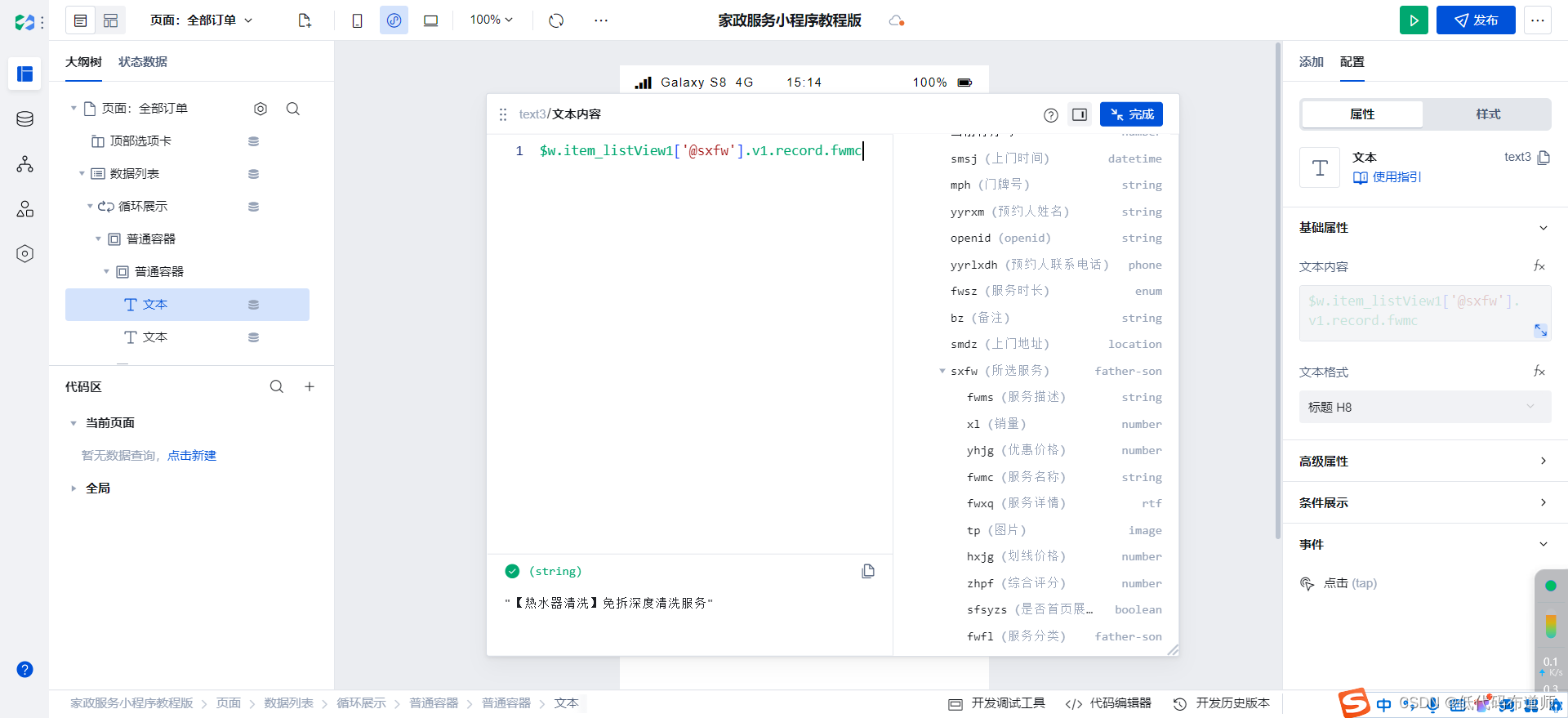Collapse the 循环展示 tree node

pyautogui.click(x=90, y=207)
